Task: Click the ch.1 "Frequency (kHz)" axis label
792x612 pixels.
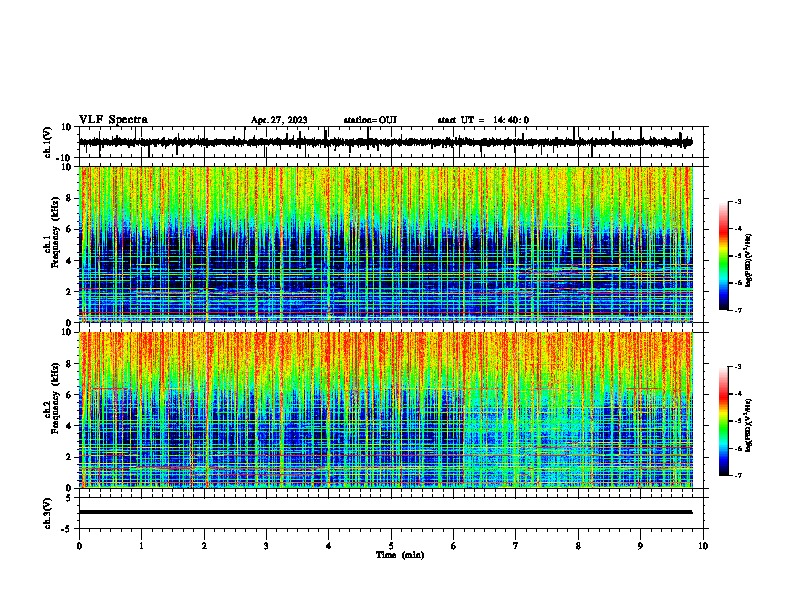Action: tap(55, 233)
